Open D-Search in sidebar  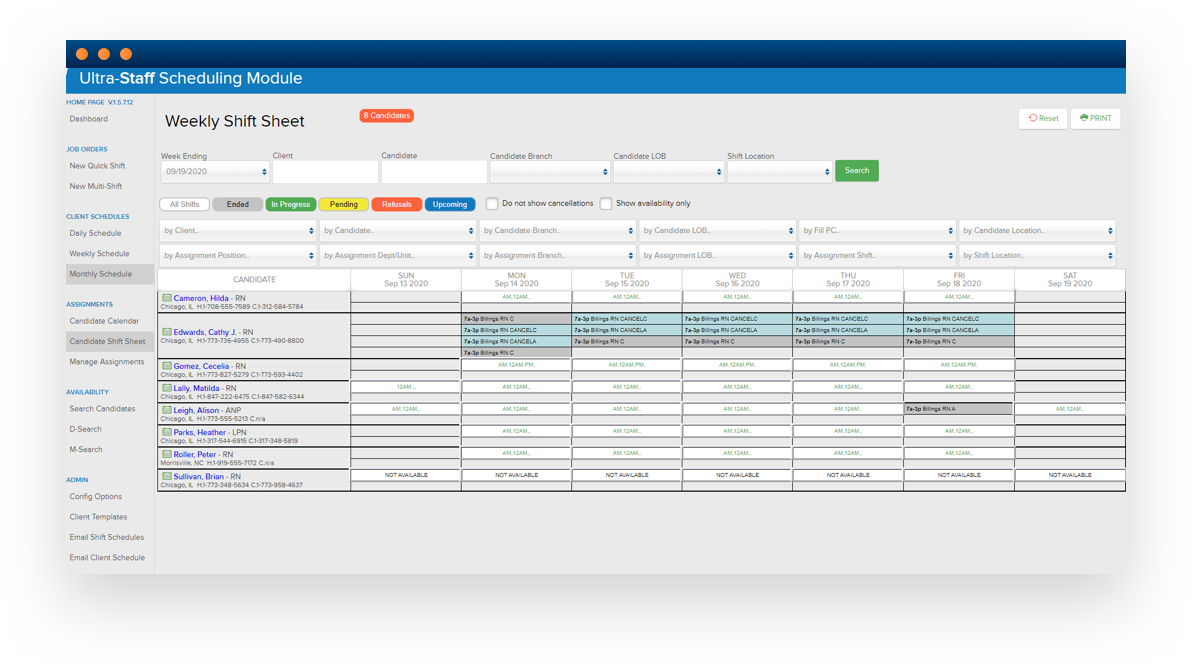coord(85,430)
